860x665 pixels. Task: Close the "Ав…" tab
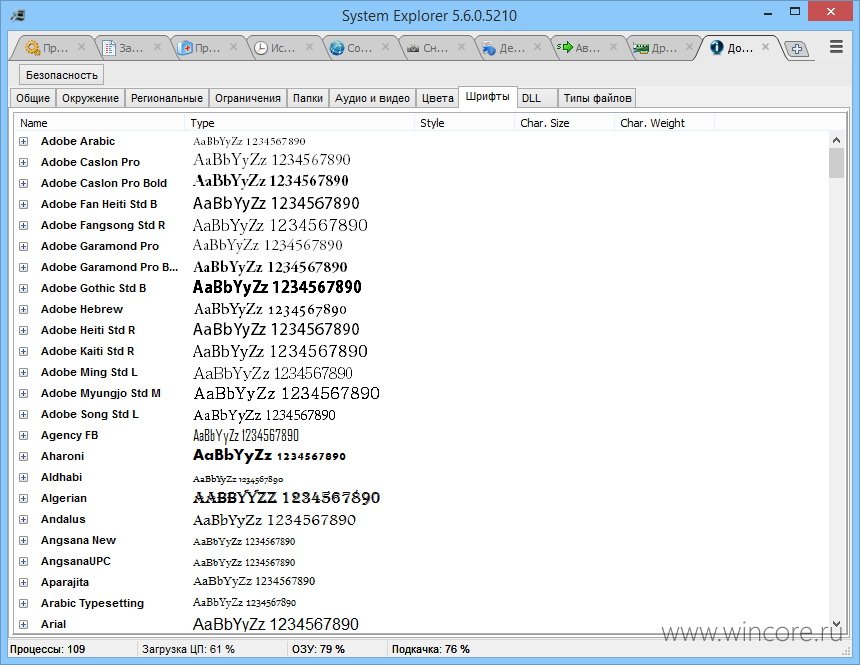pyautogui.click(x=614, y=47)
